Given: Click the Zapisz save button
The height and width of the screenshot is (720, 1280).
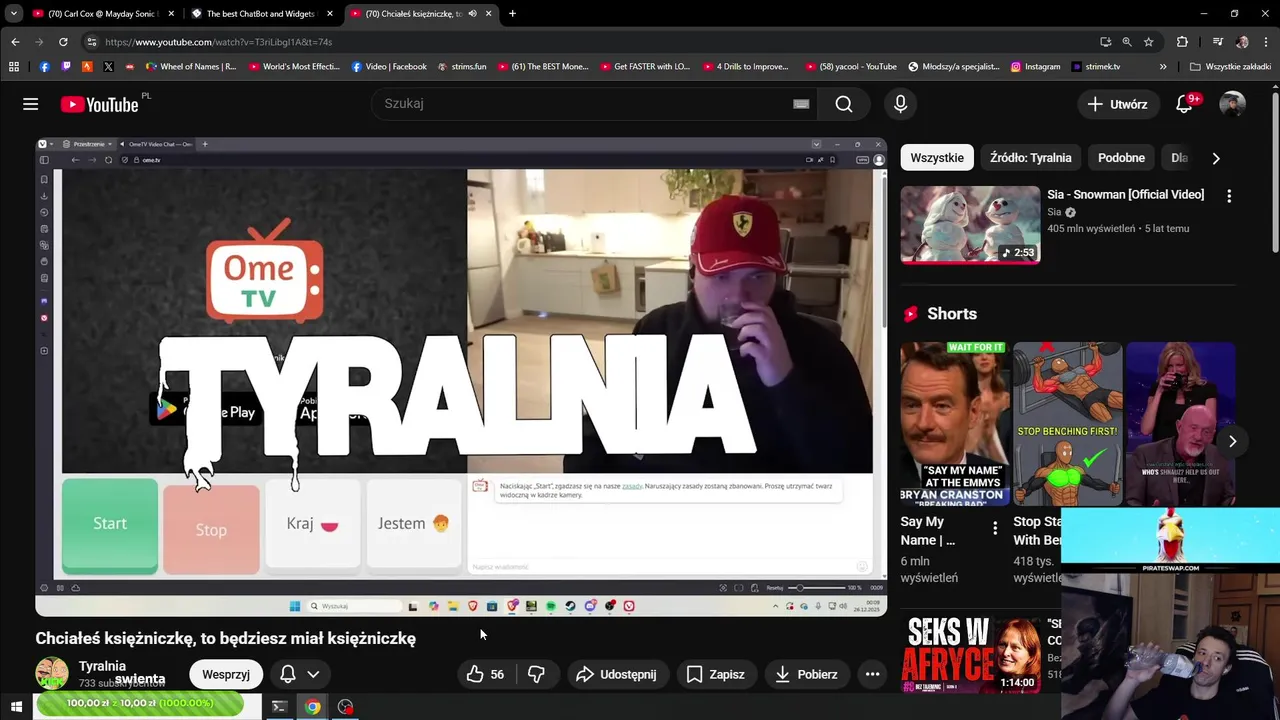Looking at the screenshot, I should pos(715,674).
